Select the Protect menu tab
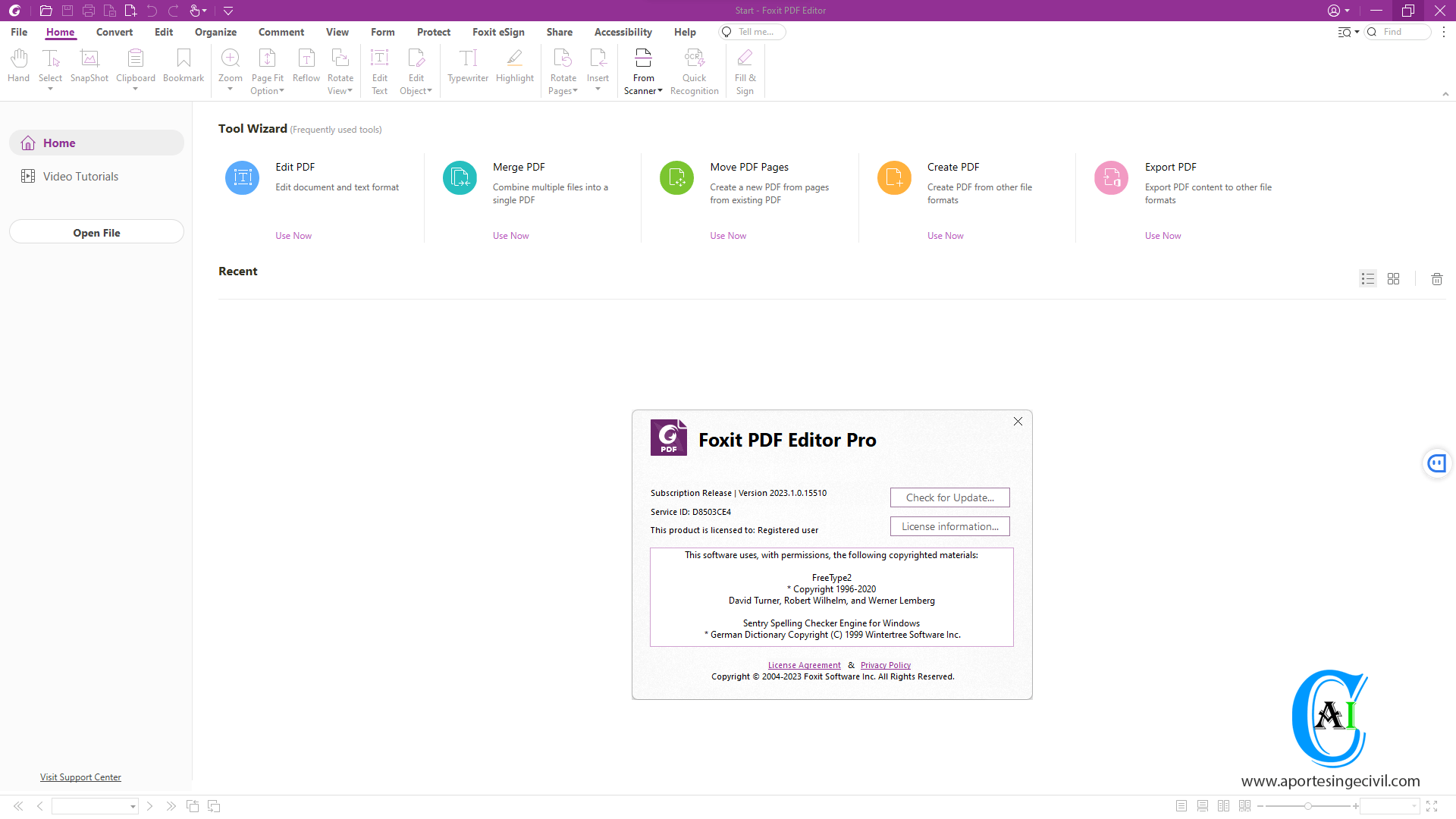The width and height of the screenshot is (1456, 819). point(433,32)
